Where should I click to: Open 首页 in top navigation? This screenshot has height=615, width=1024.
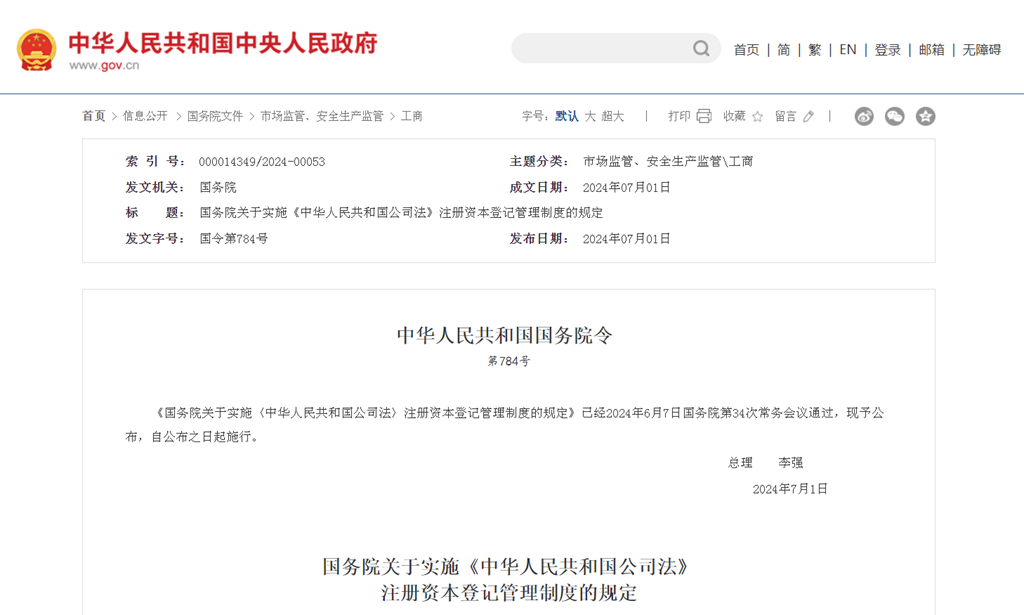click(x=746, y=50)
